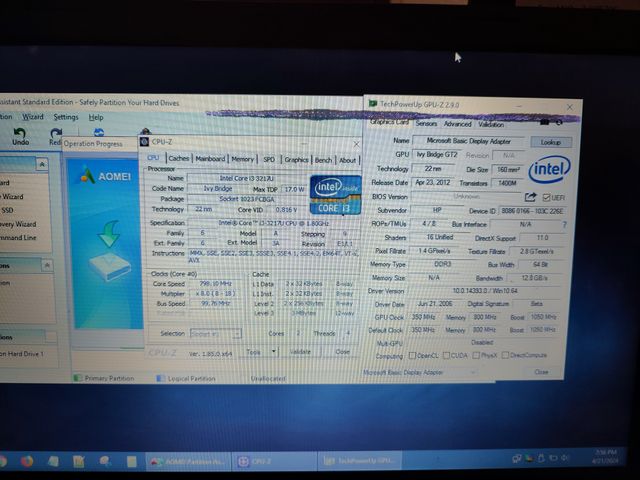Select the Graphics Card tab in GPU-Z
Image resolution: width=640 pixels, height=480 pixels.
pyautogui.click(x=389, y=122)
